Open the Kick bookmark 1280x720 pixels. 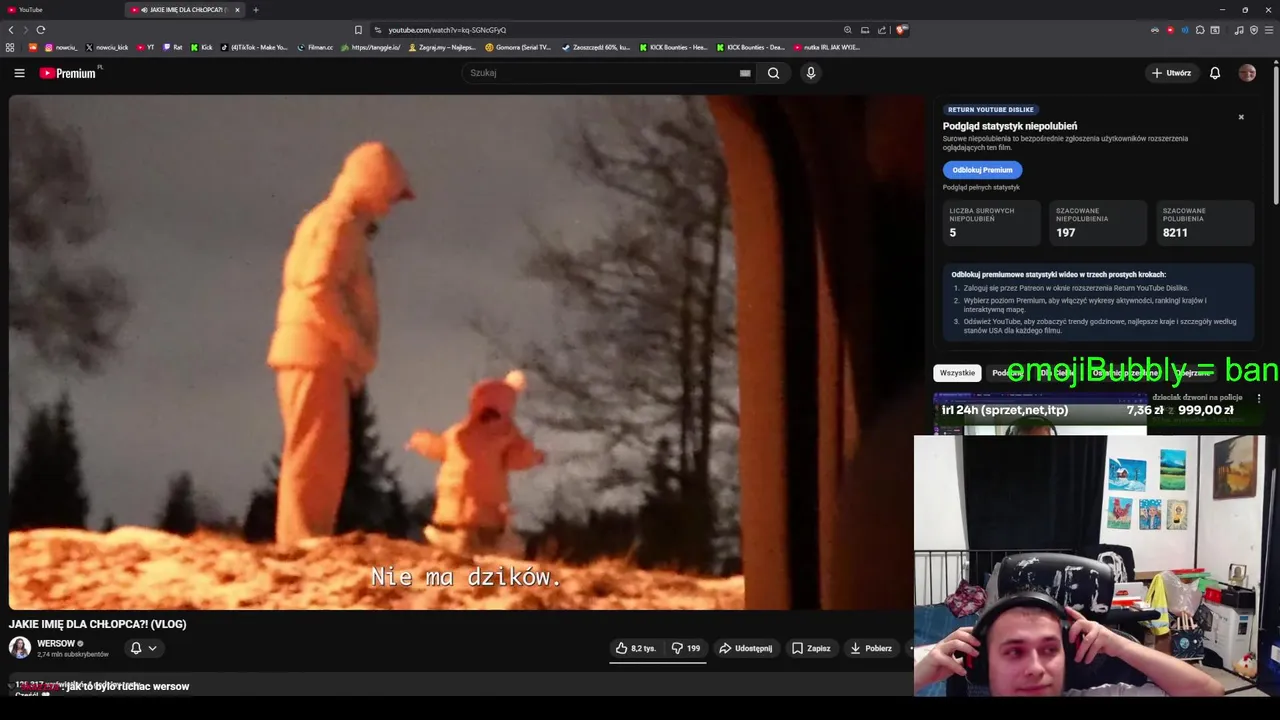point(201,47)
